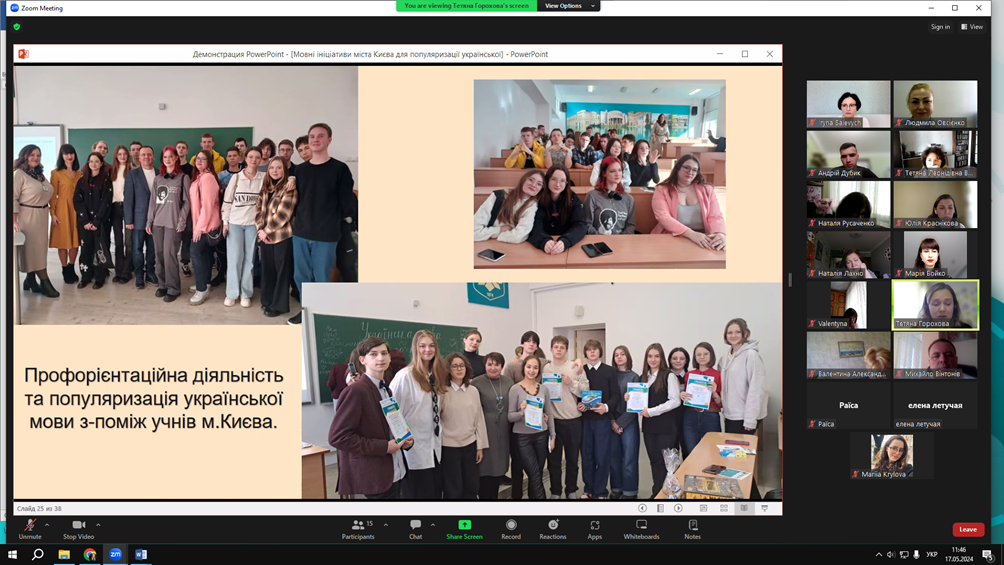The height and width of the screenshot is (565, 1004).
Task: Unmute the microphone in Zoom
Action: point(30,528)
